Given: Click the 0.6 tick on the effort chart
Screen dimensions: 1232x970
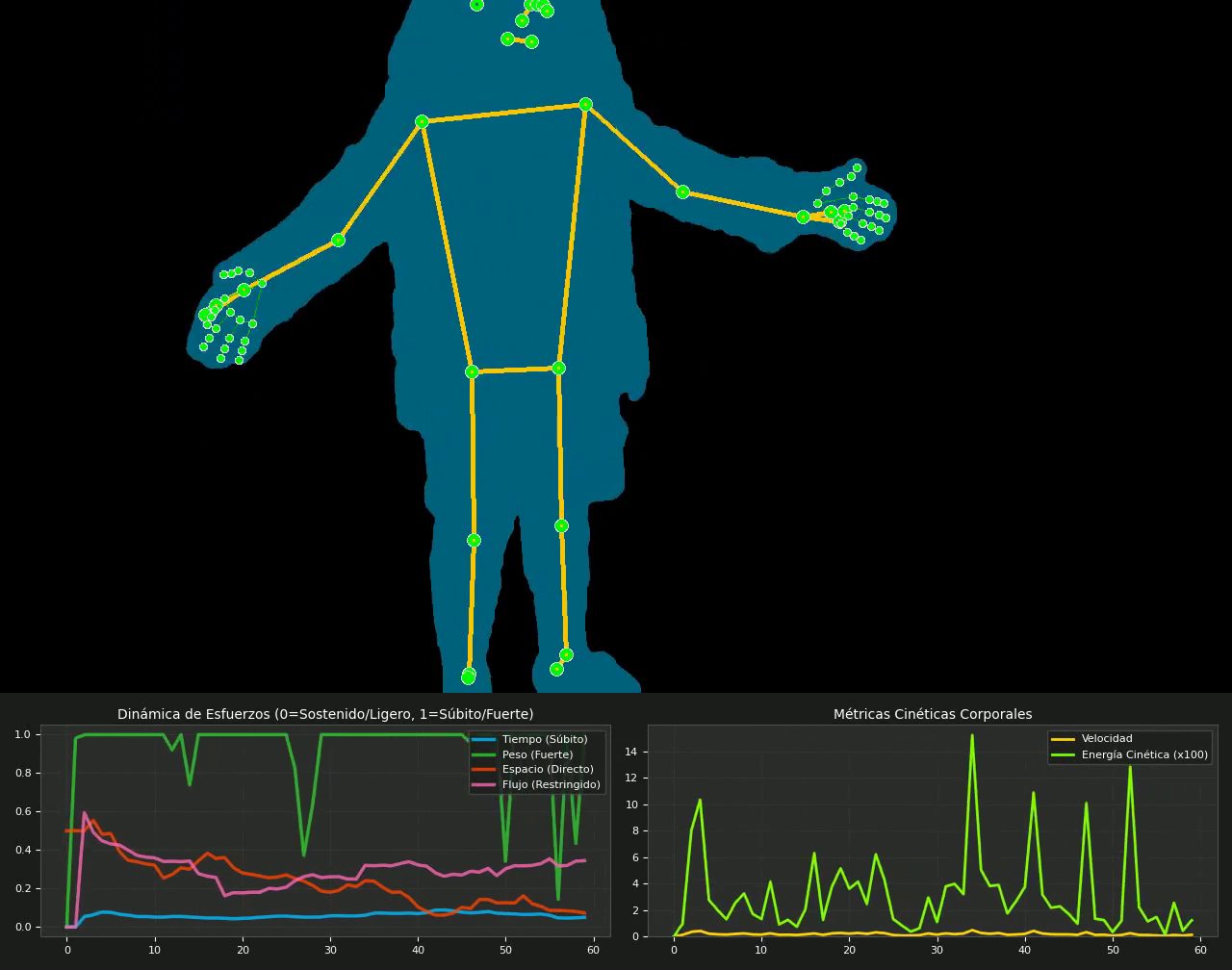Looking at the screenshot, I should (x=22, y=811).
